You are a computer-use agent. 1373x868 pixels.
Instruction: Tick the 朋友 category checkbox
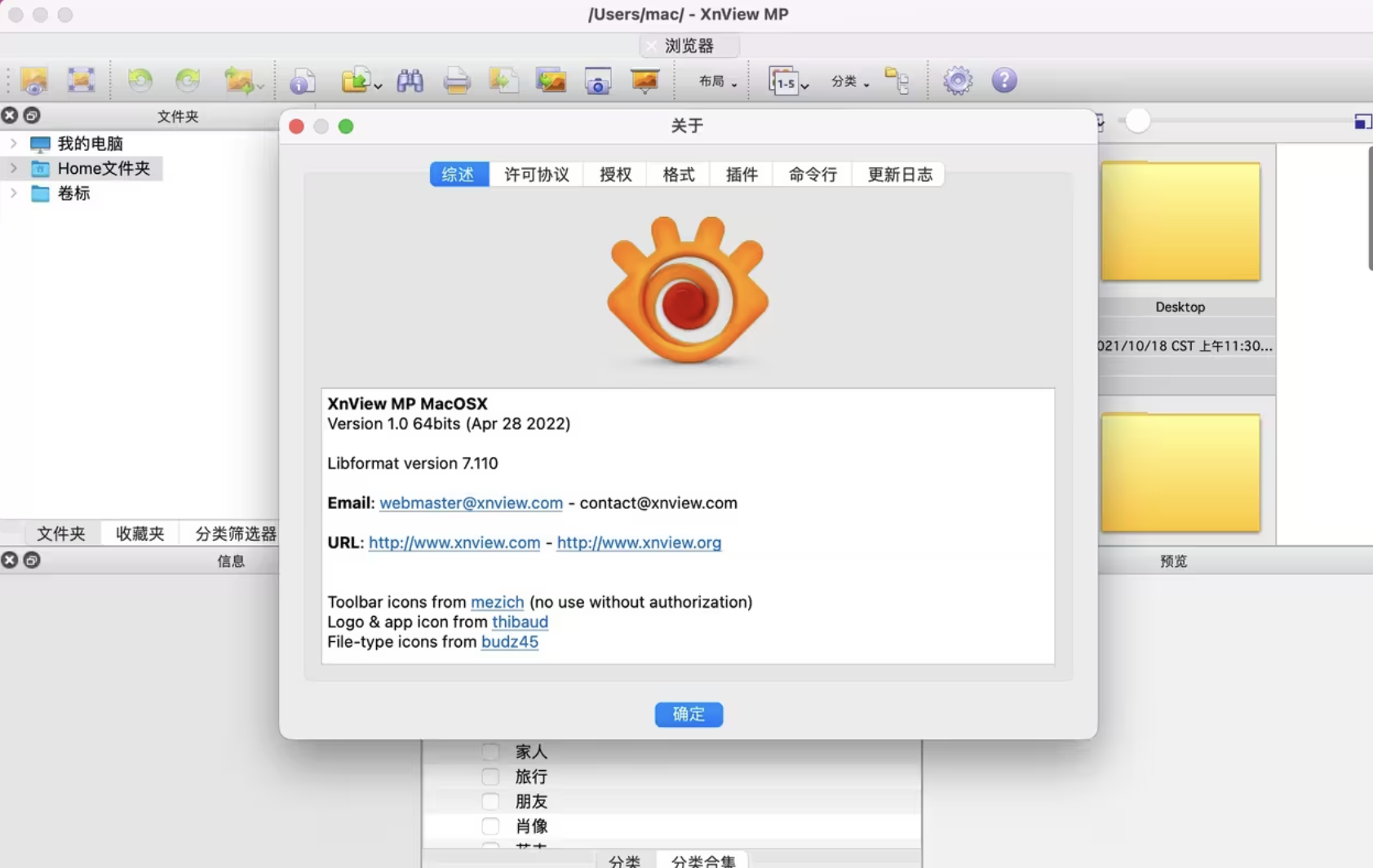490,801
